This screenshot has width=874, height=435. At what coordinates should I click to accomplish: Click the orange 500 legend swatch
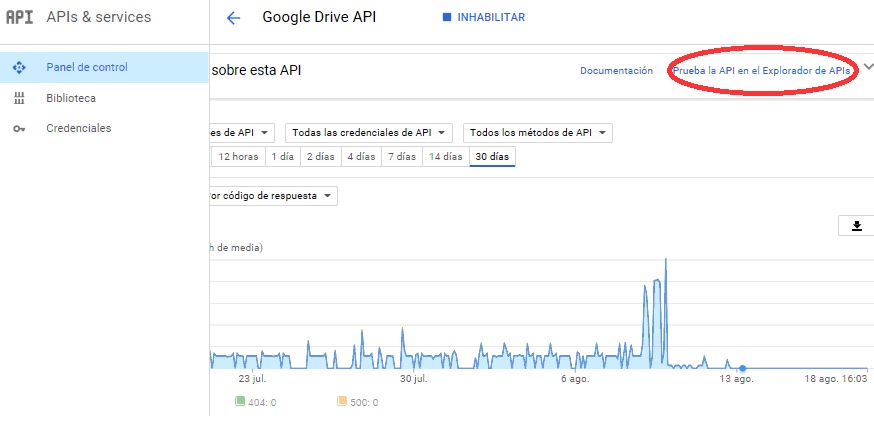point(342,401)
